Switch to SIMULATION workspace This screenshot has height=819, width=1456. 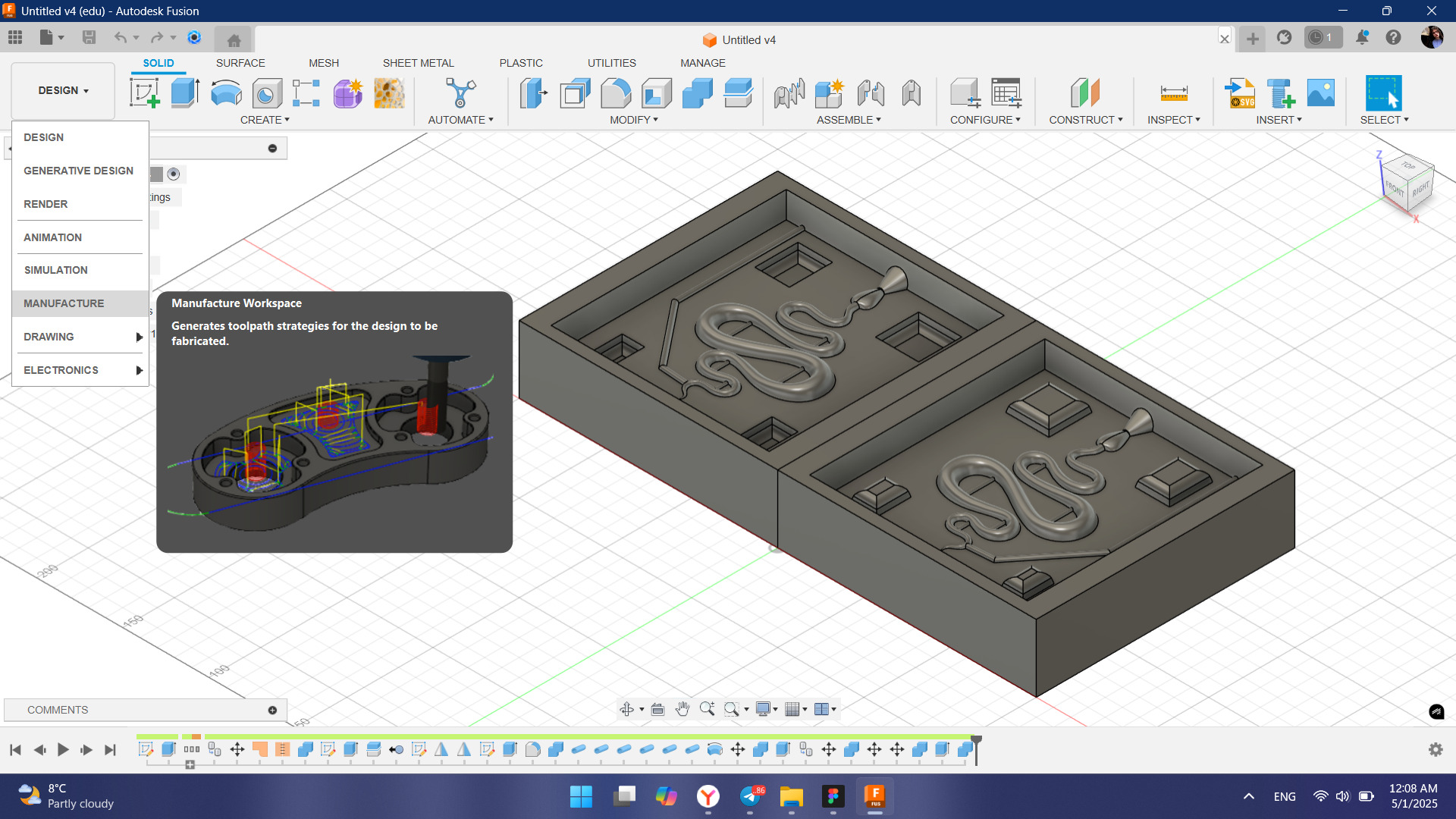click(x=80, y=270)
